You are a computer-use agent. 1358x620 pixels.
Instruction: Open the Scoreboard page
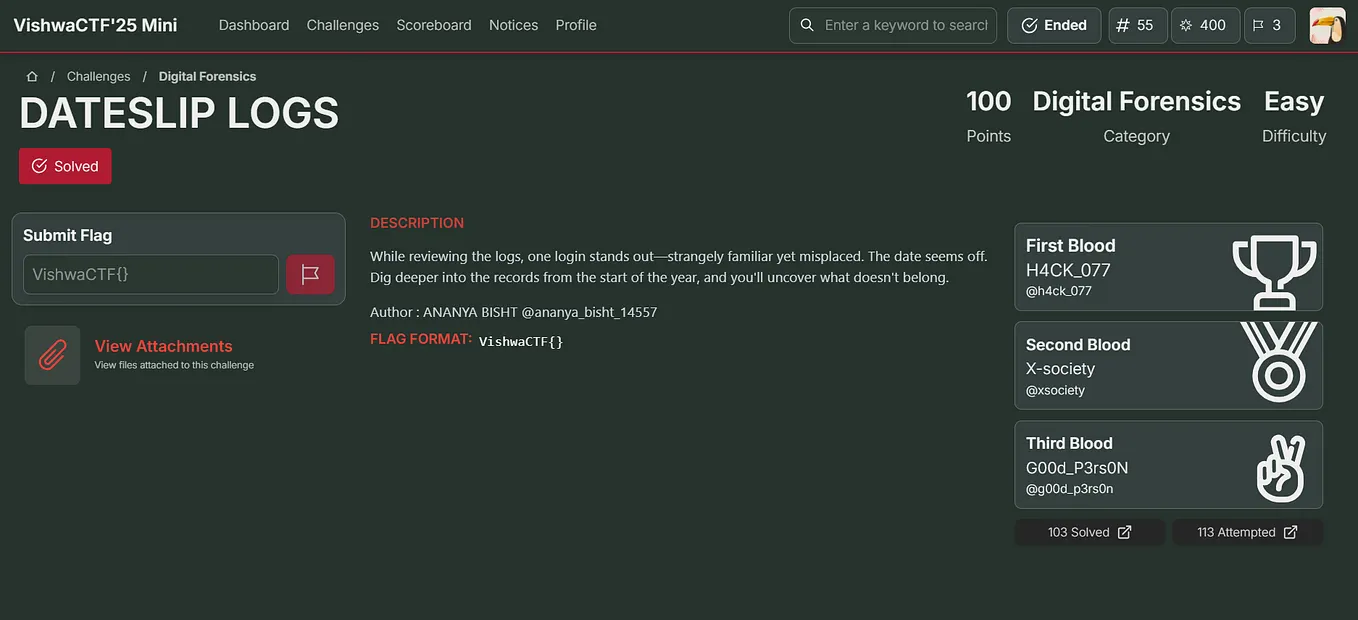point(433,24)
